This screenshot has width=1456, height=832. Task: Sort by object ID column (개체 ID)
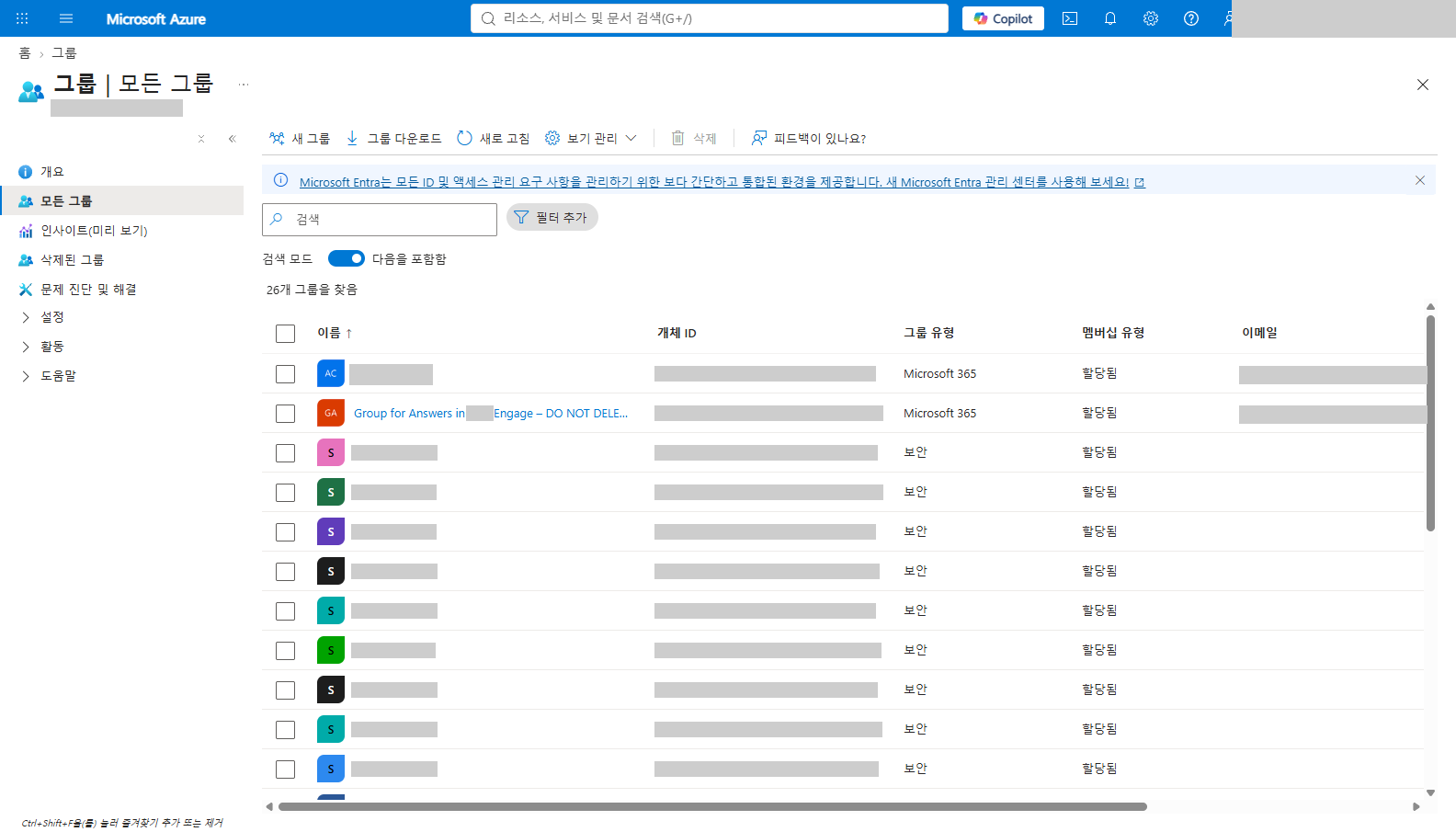677,333
